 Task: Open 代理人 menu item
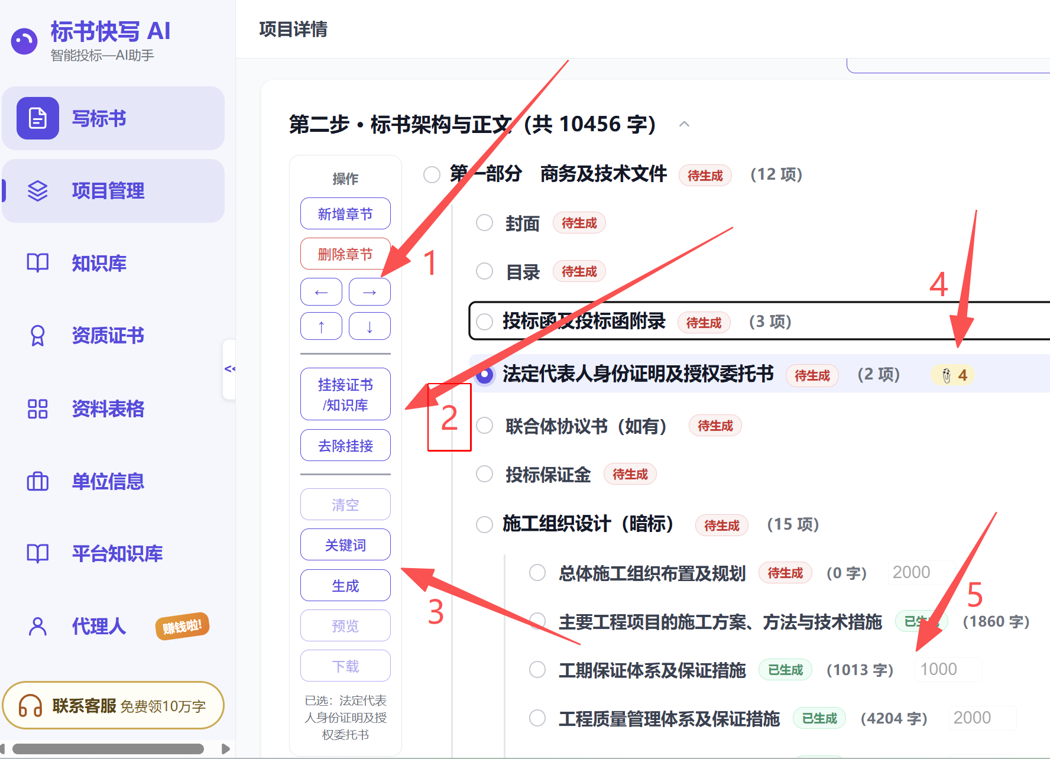113,626
